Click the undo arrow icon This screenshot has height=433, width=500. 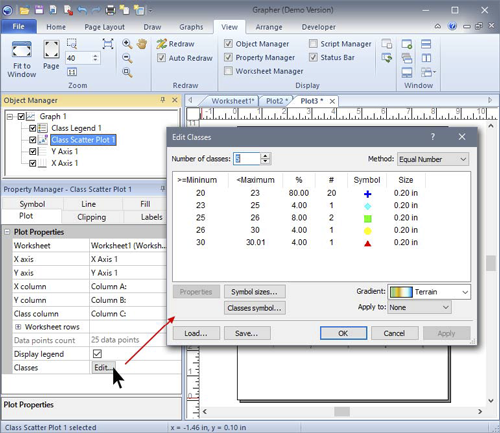coord(82,10)
